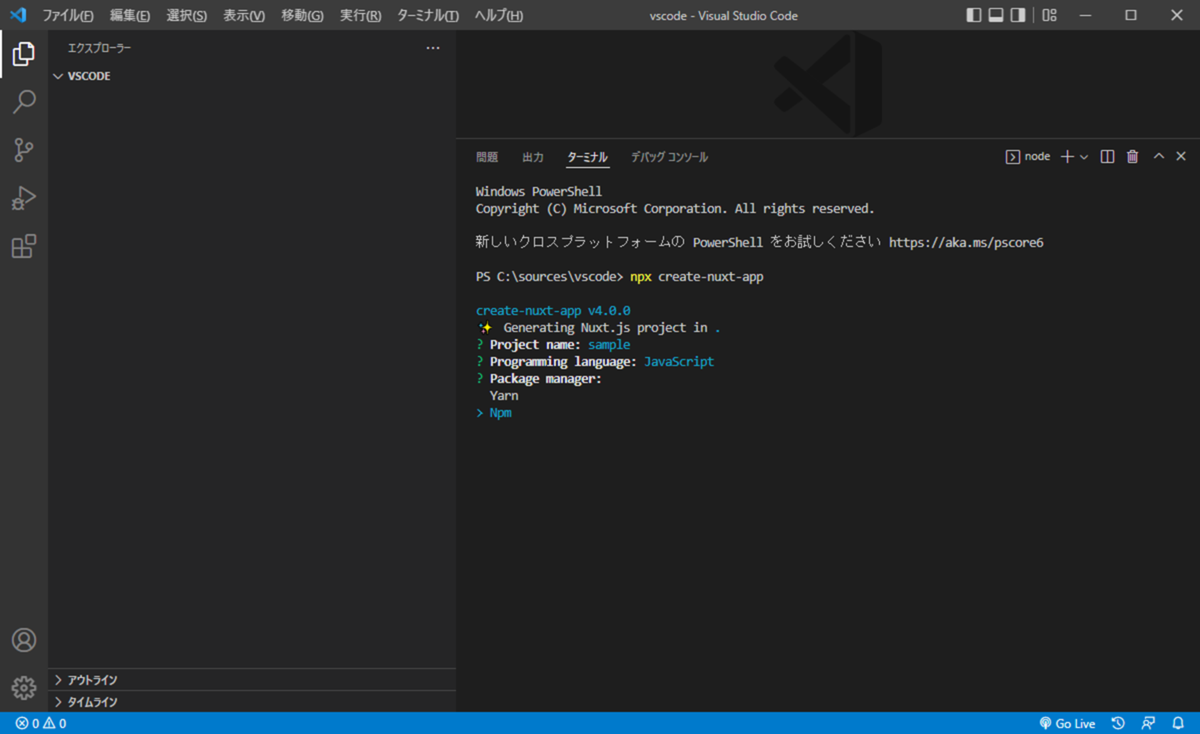Screen dimensions: 1200x734
Task: Open the 選択(S) menu
Action: [187, 16]
